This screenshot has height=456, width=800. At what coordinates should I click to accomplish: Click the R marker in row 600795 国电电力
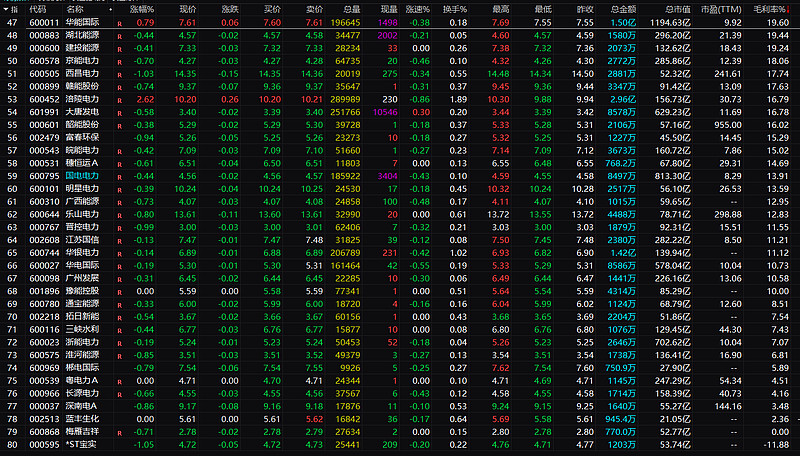click(x=119, y=178)
